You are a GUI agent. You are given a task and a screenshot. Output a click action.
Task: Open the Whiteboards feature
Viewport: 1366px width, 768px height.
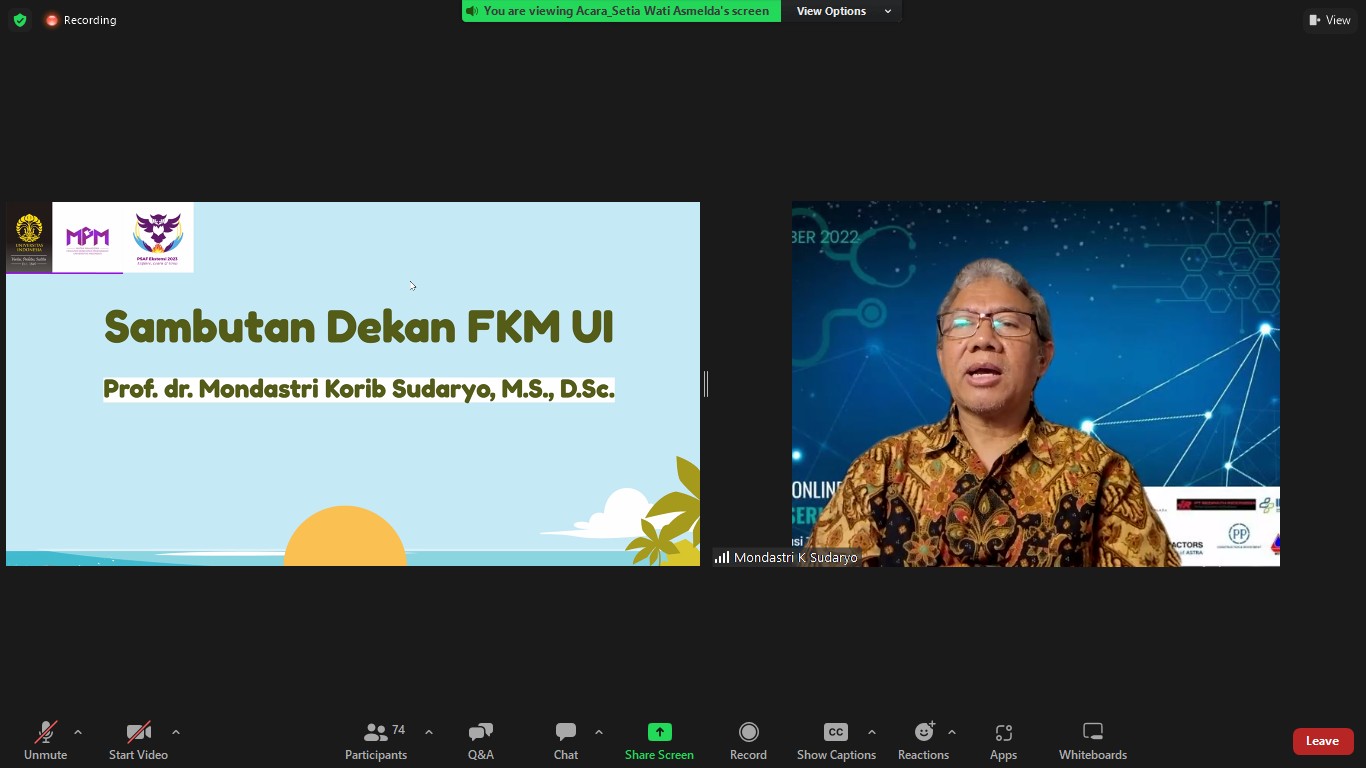(x=1091, y=740)
